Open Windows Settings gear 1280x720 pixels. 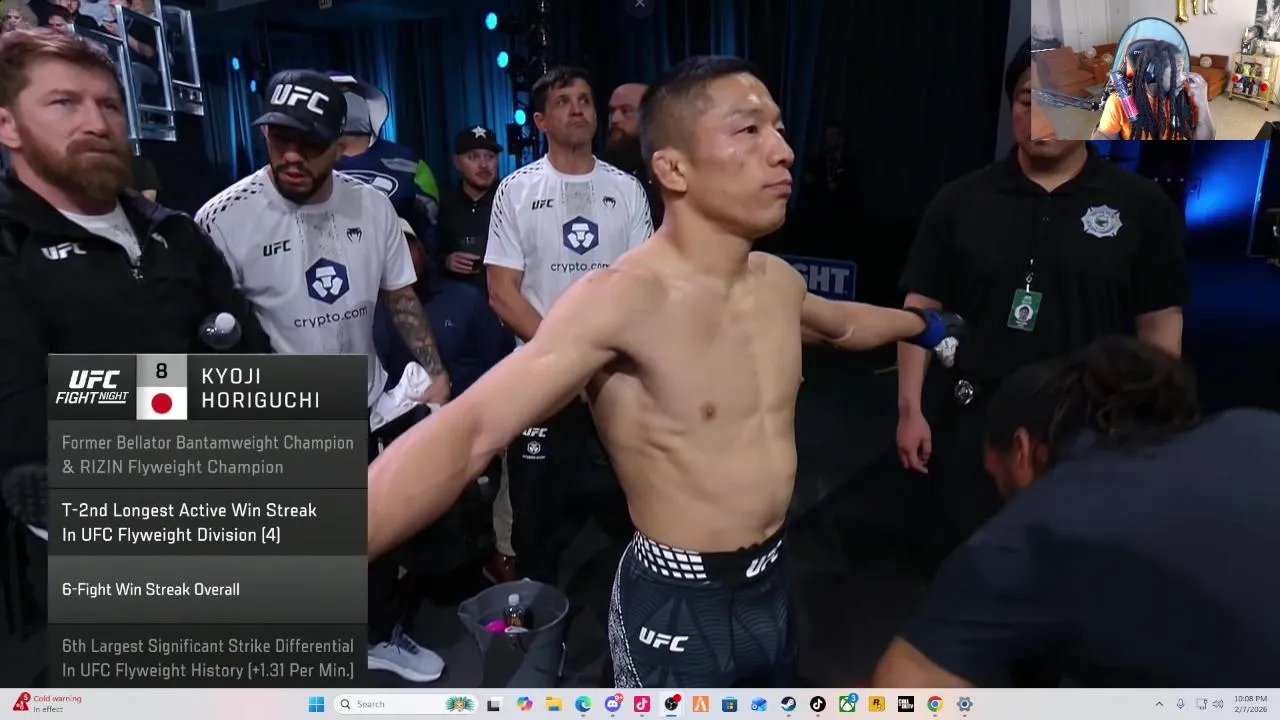(x=965, y=704)
